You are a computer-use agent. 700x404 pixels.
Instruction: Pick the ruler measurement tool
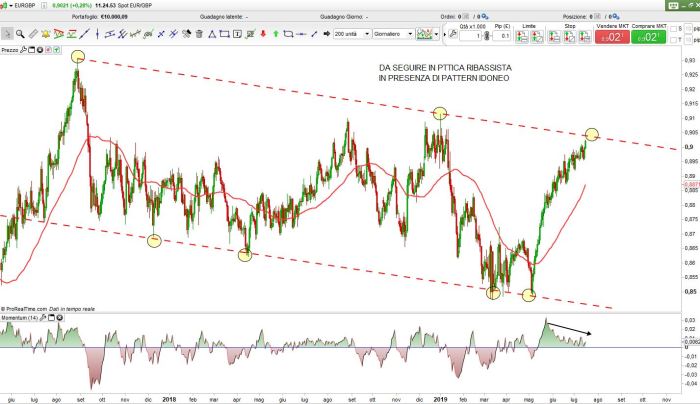[33, 33]
